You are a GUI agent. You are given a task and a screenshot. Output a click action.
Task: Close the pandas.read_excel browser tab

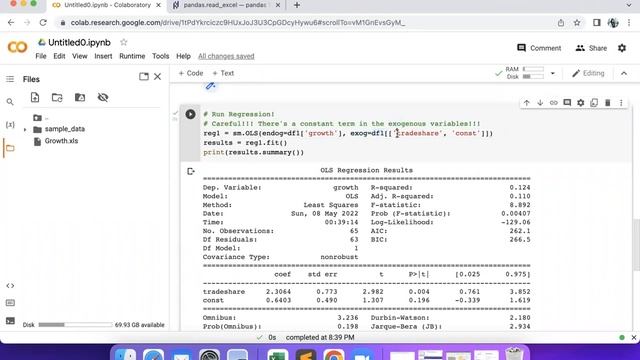coord(278,5)
